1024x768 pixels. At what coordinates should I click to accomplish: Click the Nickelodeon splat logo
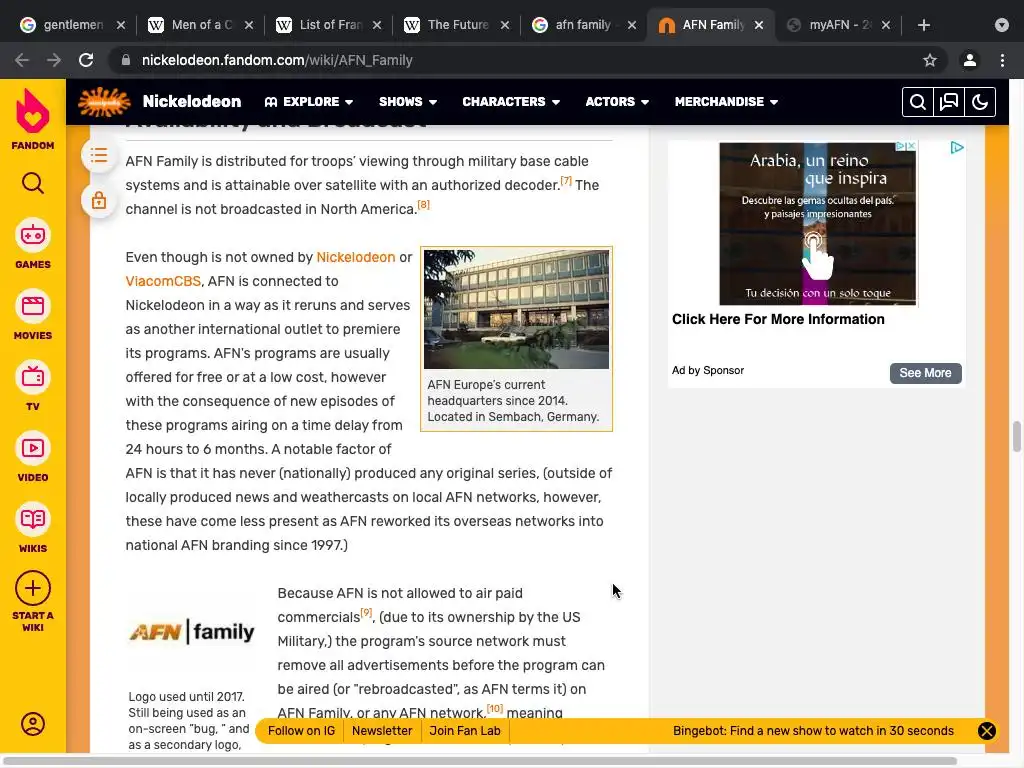[x=104, y=102]
